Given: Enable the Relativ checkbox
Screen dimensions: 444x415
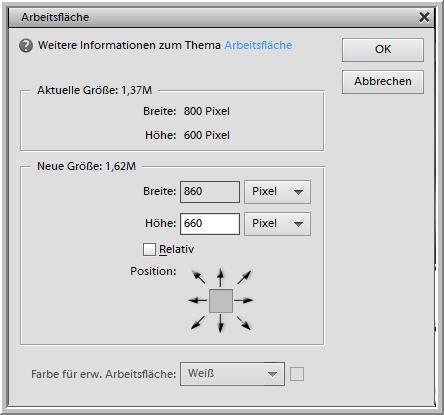Looking at the screenshot, I should 149,249.
